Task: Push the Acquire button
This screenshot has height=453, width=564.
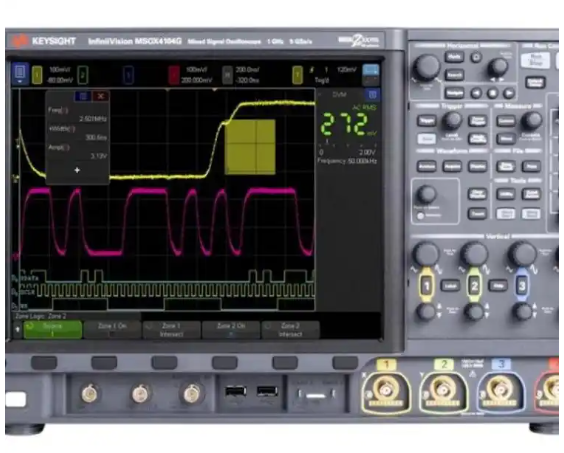Action: (452, 166)
